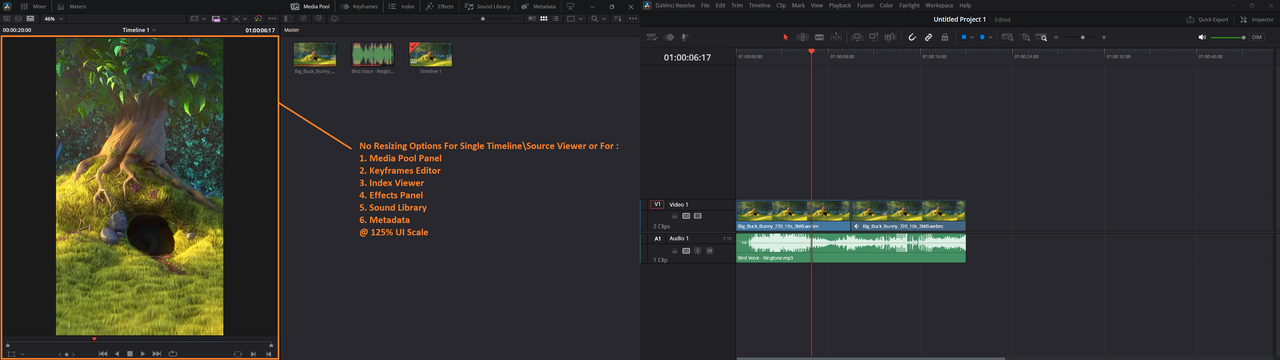The height and width of the screenshot is (360, 1280).
Task: Toggle the DIM audio button
Action: pyautogui.click(x=1257, y=37)
